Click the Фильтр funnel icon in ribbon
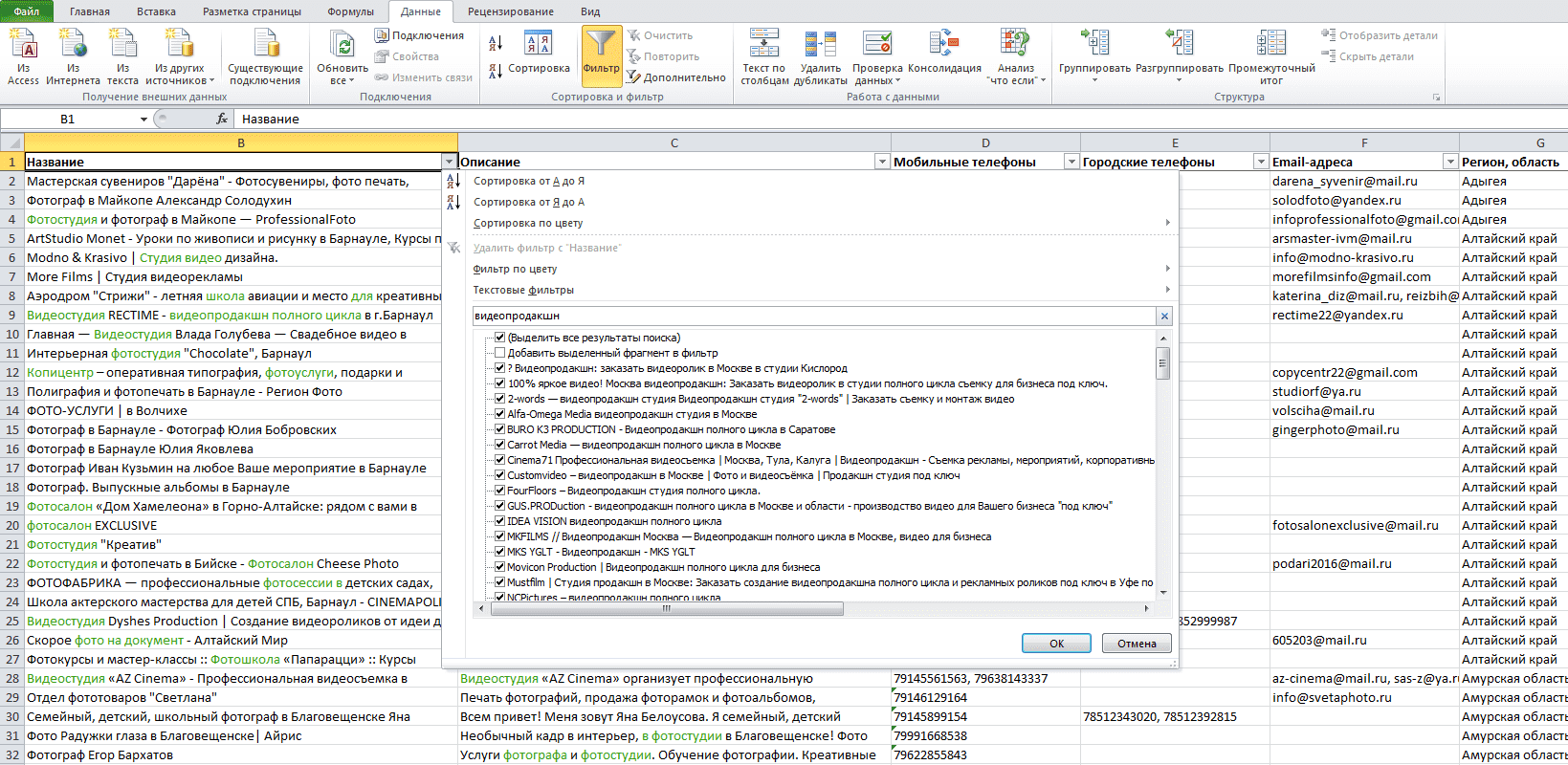The height and width of the screenshot is (765, 1568). pos(601,44)
